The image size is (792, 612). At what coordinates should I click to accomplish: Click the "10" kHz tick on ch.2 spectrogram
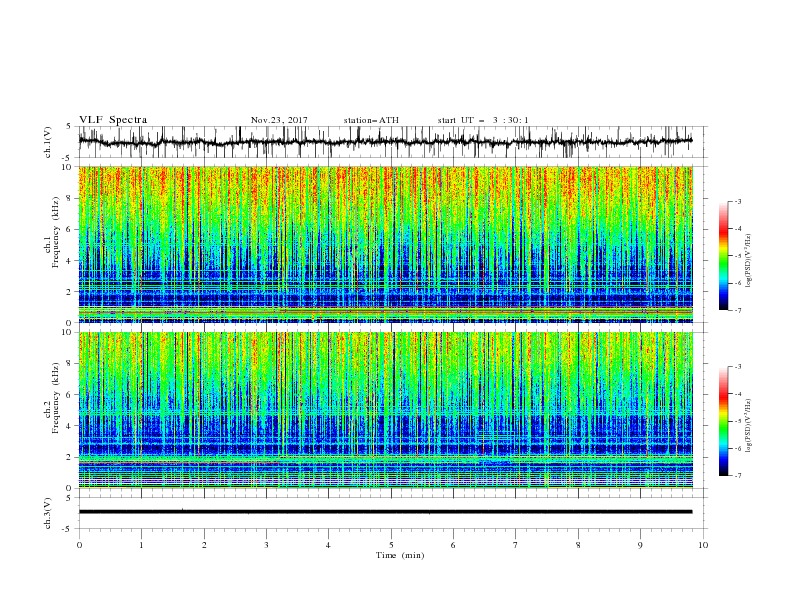67,332
